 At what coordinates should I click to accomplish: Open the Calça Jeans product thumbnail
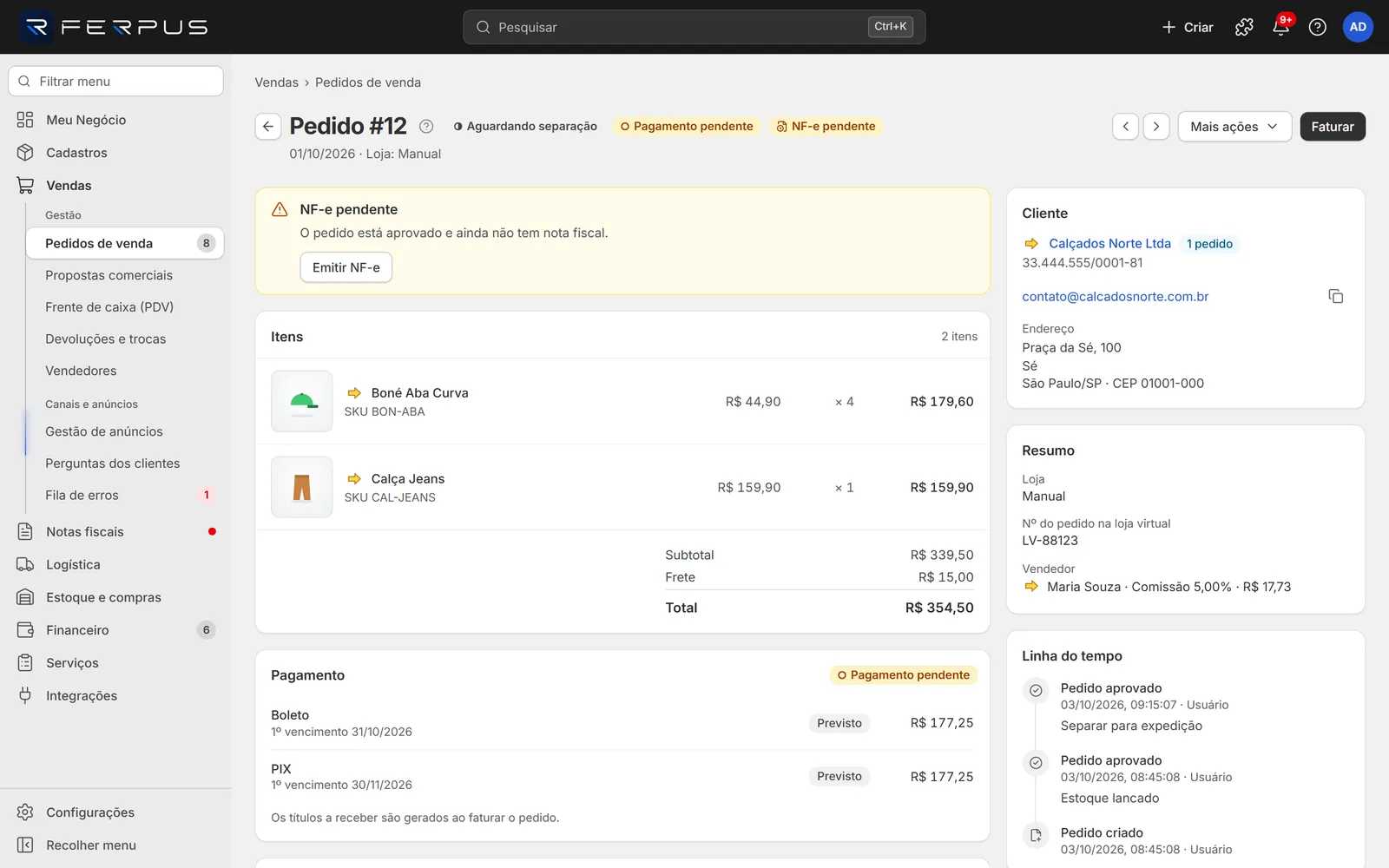point(302,487)
